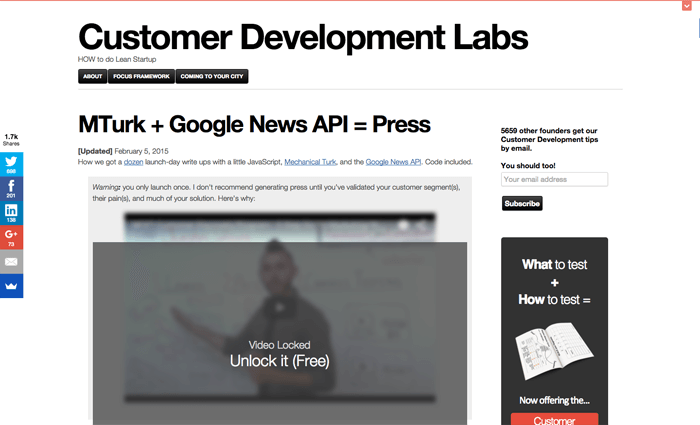Follow the Google News API link
The height and width of the screenshot is (425, 700).
(x=393, y=162)
